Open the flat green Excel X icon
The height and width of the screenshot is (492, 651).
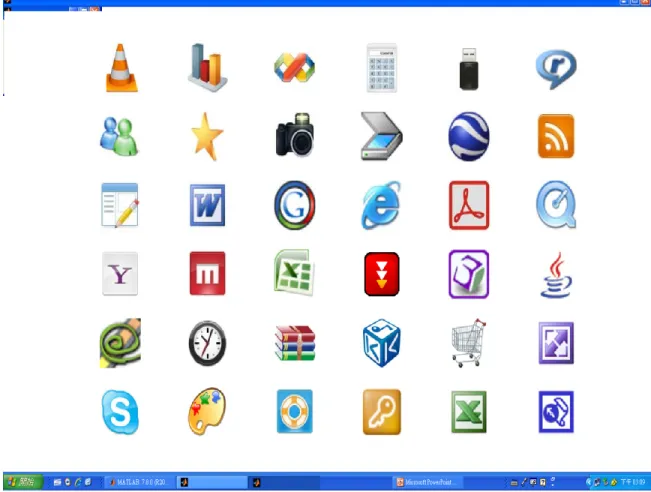pos(469,412)
